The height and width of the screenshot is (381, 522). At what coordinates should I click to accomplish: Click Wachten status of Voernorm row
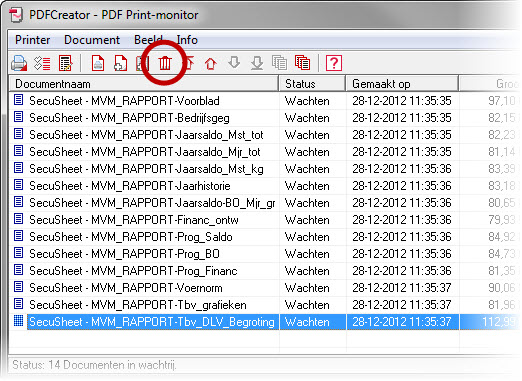pyautogui.click(x=307, y=288)
